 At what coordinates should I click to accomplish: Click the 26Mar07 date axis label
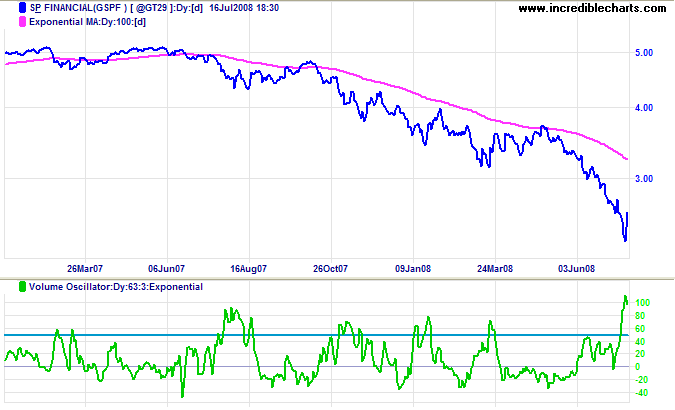[x=85, y=269]
